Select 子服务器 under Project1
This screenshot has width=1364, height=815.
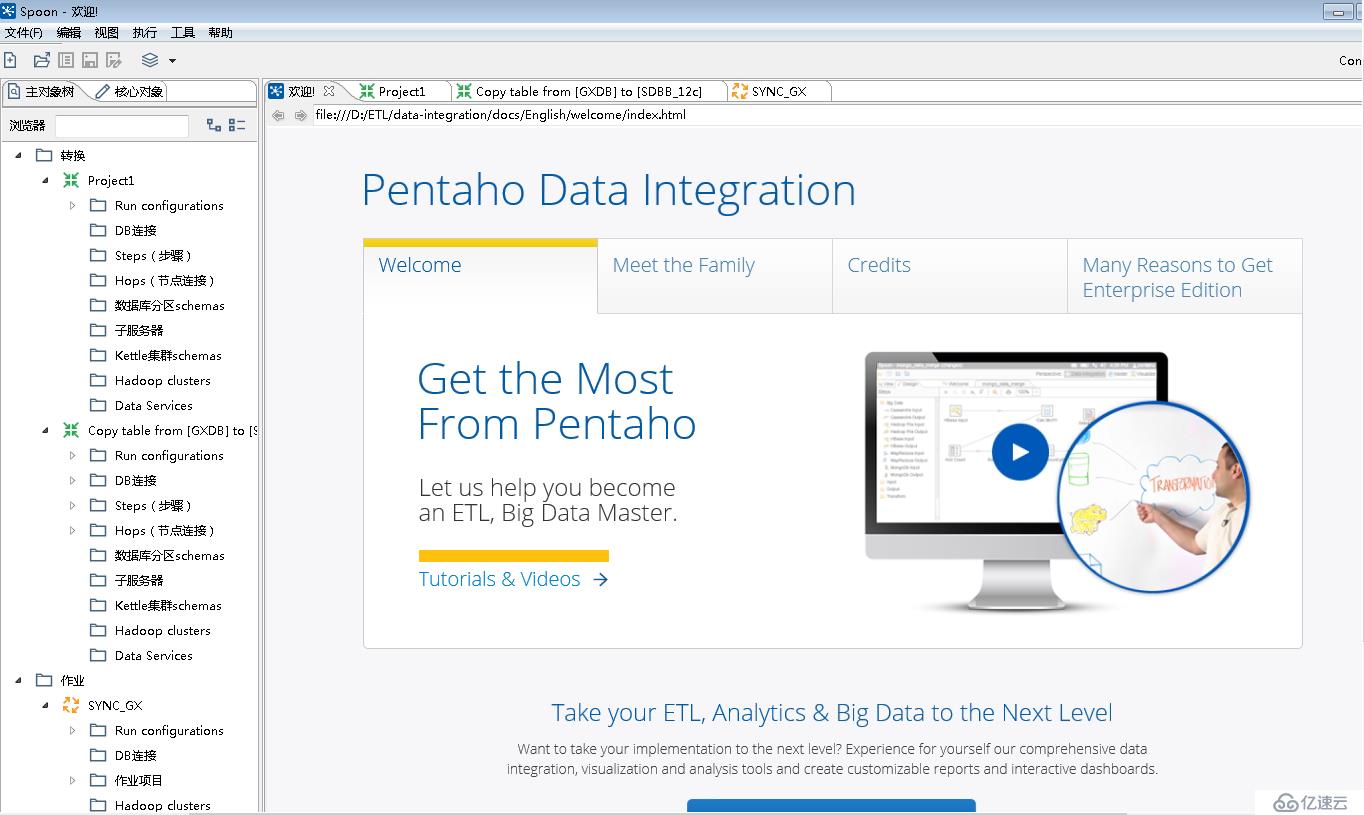click(x=139, y=330)
